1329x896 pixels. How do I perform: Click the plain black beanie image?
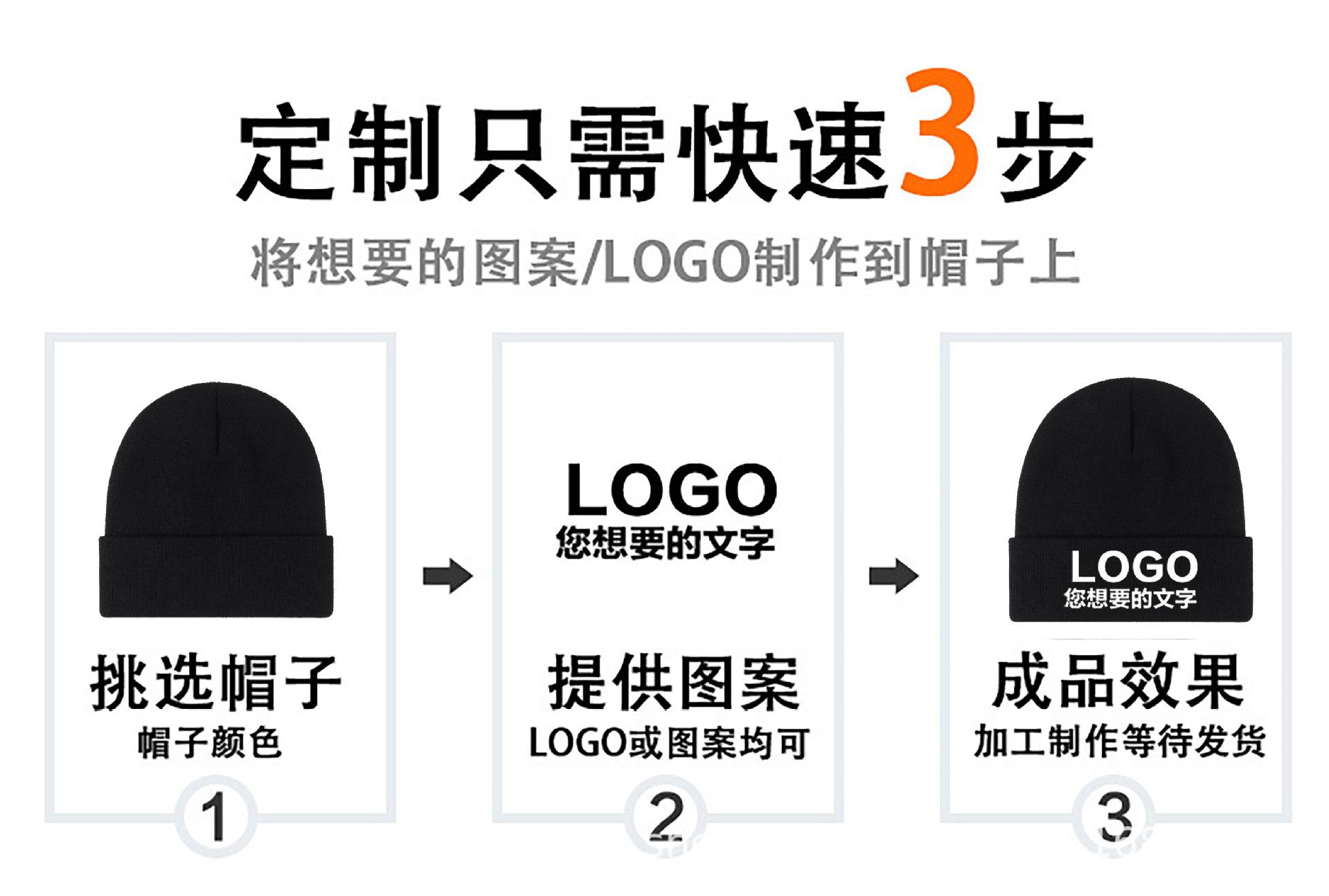pyautogui.click(x=216, y=499)
